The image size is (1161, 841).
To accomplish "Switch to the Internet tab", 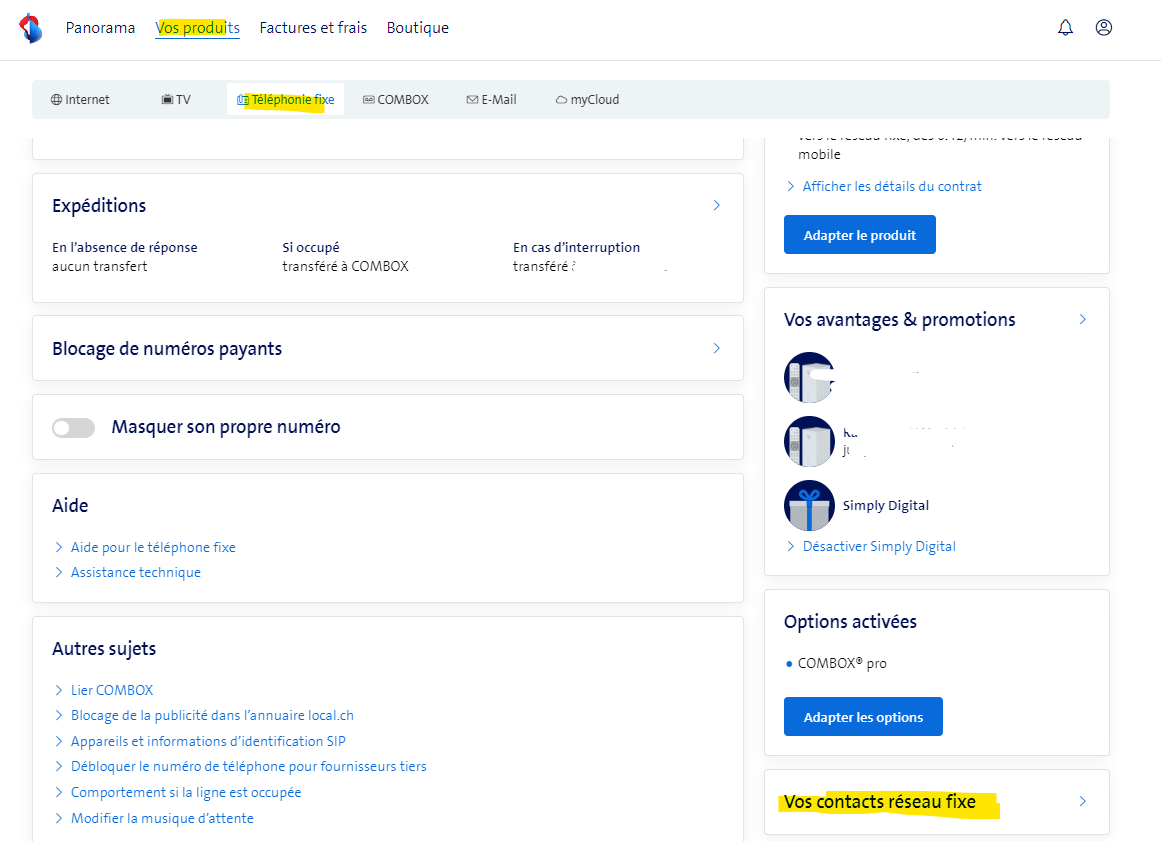I will pos(80,100).
